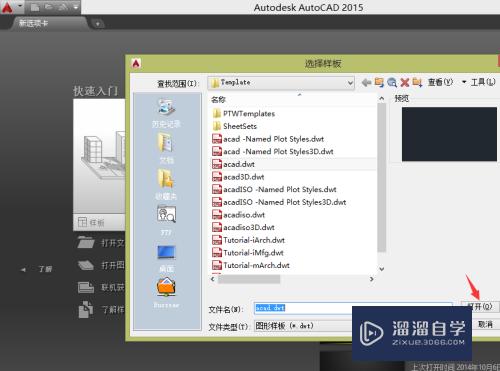Viewport: 500px width, 371px height.
Task: Expand the 文件类型 dropdown
Action: click(303, 326)
